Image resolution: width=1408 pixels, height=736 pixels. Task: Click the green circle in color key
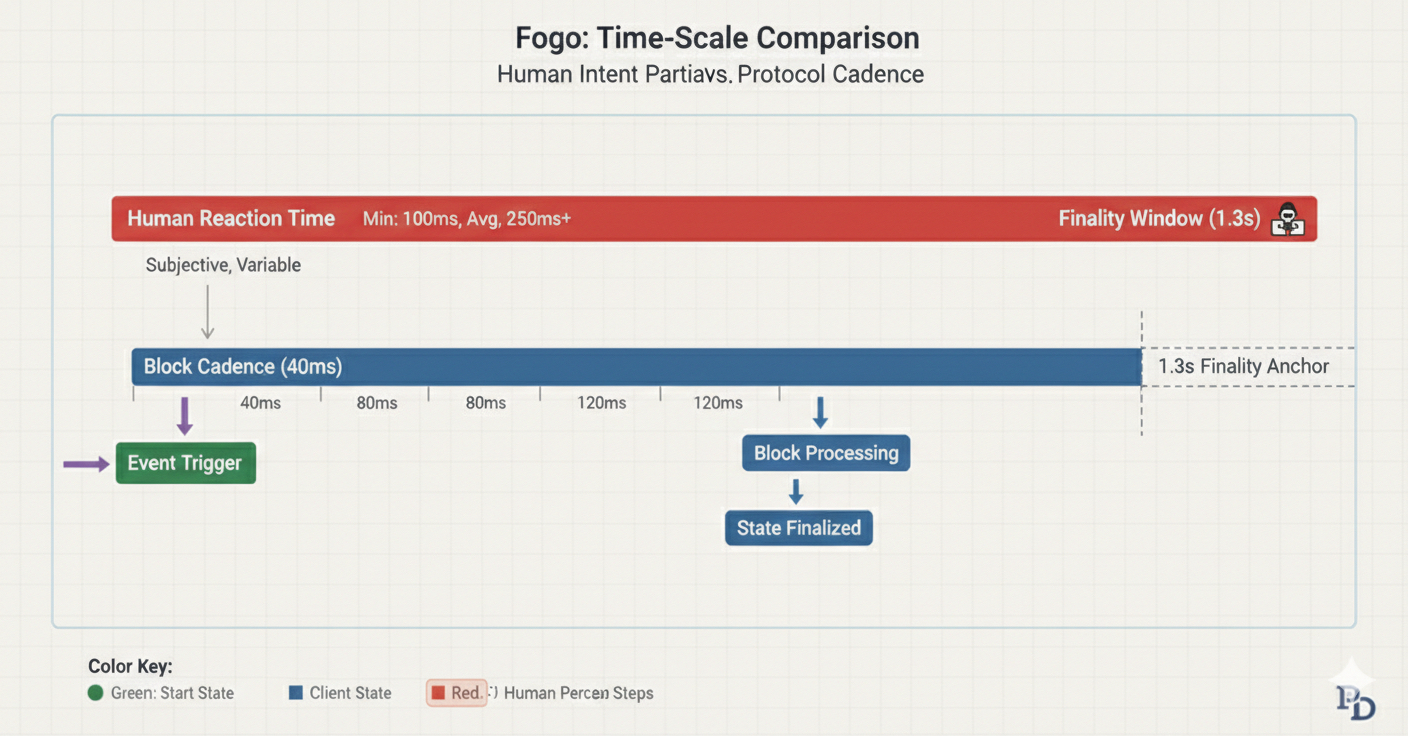96,693
